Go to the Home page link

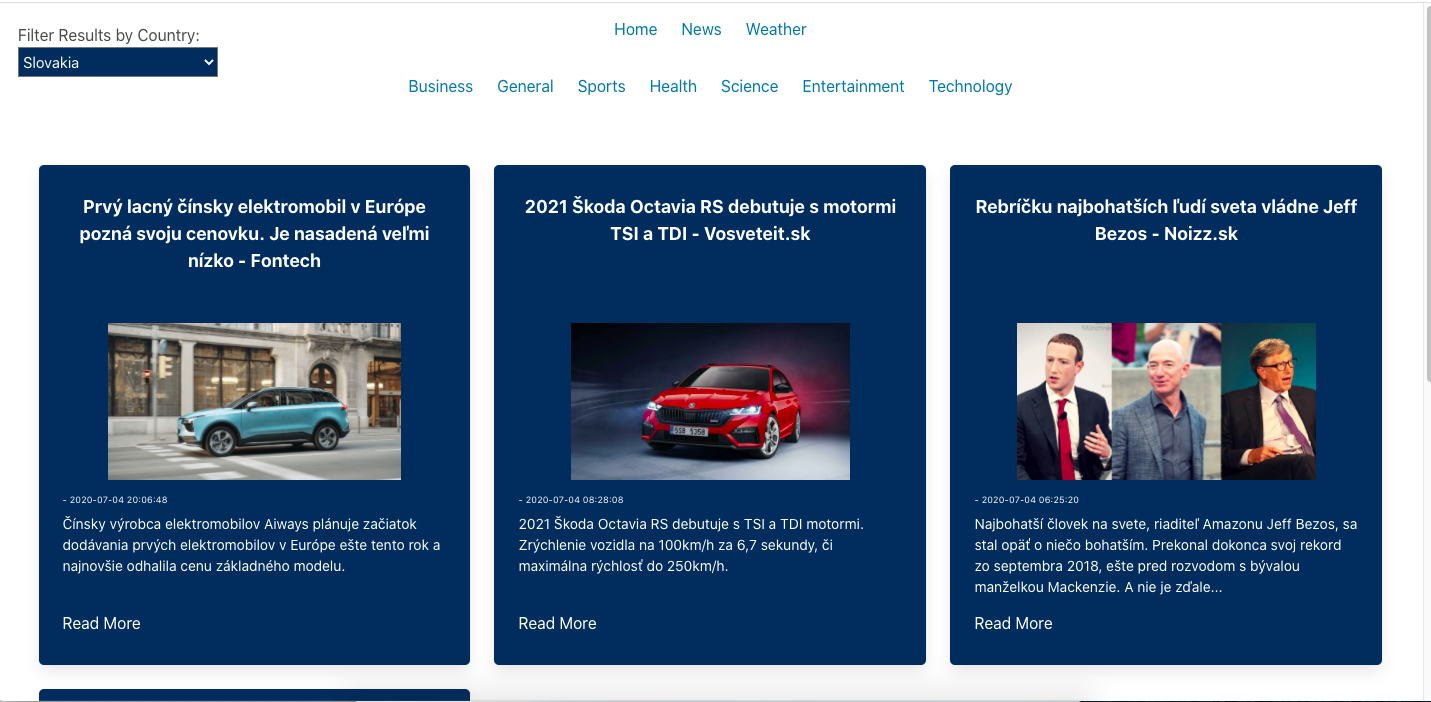pyautogui.click(x=635, y=29)
